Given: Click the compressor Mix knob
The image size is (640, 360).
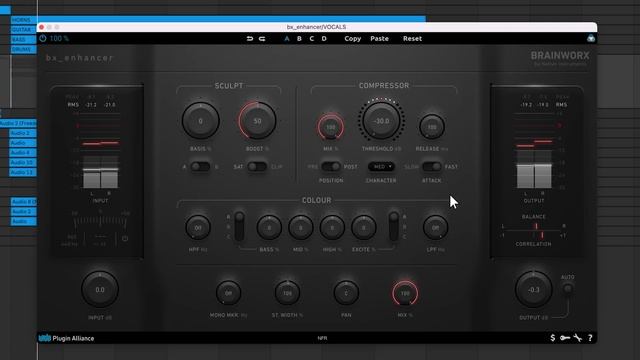Looking at the screenshot, I should tap(331, 127).
